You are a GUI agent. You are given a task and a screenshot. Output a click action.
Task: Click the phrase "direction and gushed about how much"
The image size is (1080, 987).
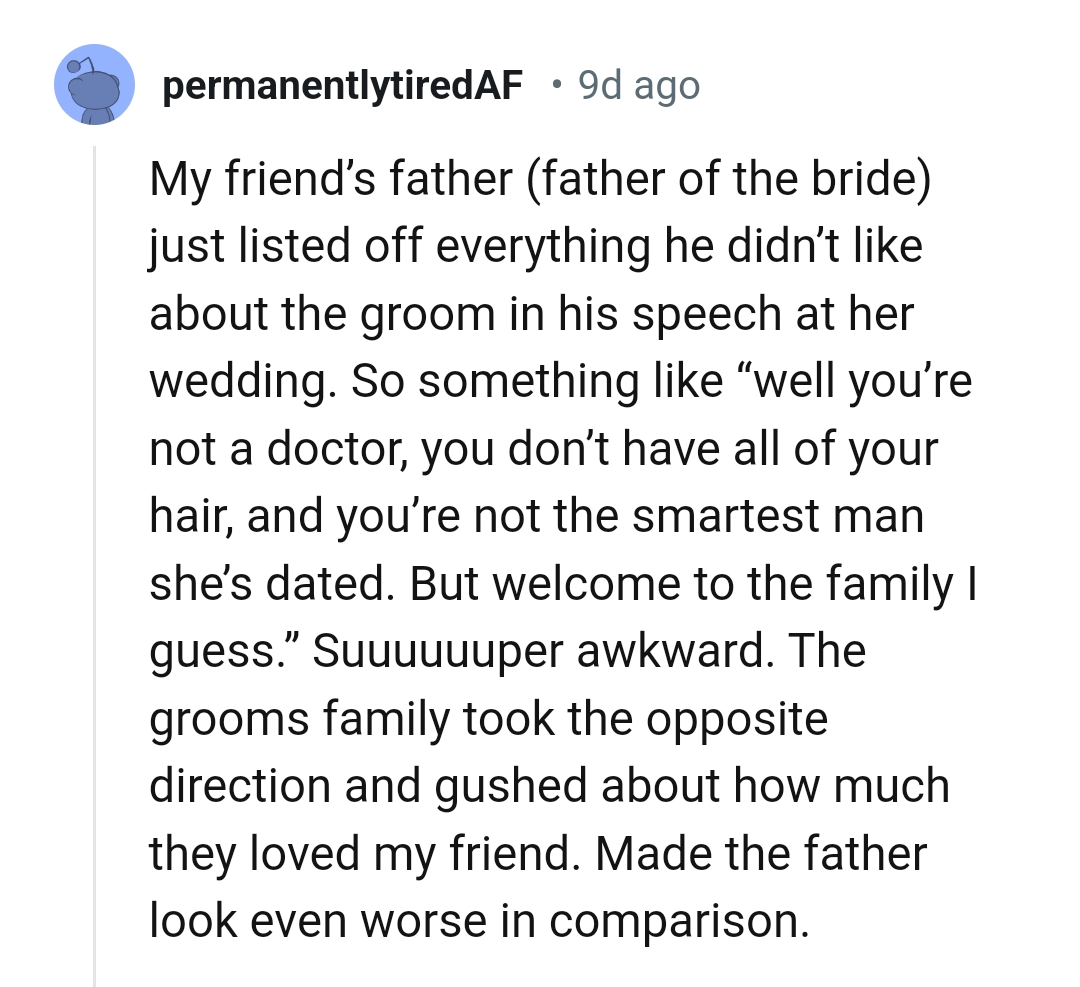[x=549, y=785]
